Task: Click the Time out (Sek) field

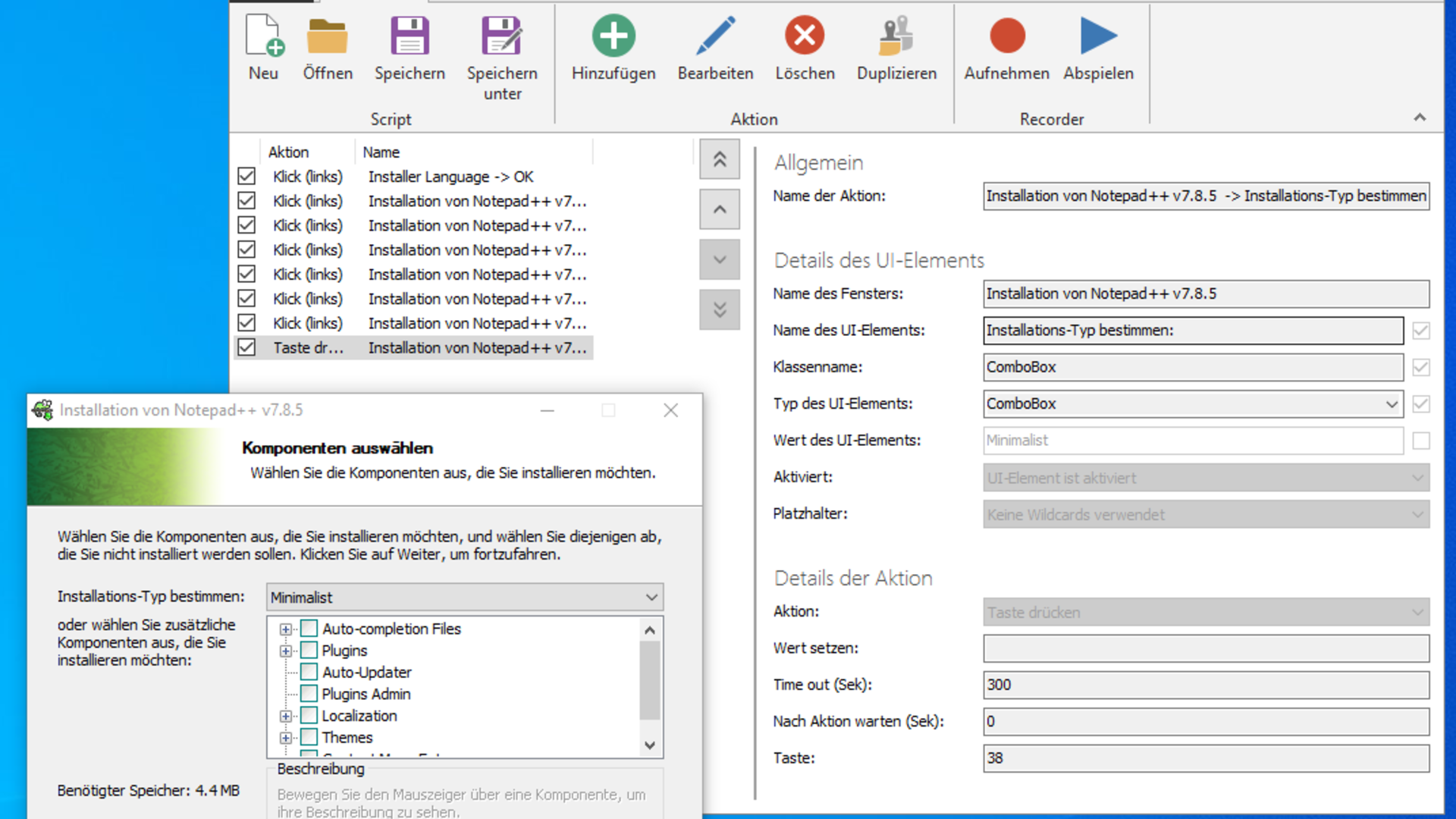Action: click(1206, 685)
